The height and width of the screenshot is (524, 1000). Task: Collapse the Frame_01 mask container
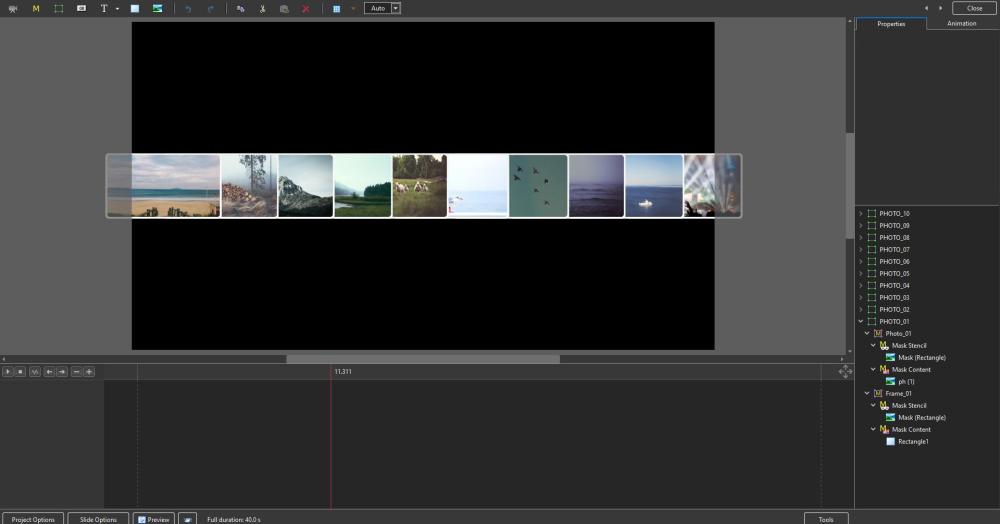(x=867, y=393)
